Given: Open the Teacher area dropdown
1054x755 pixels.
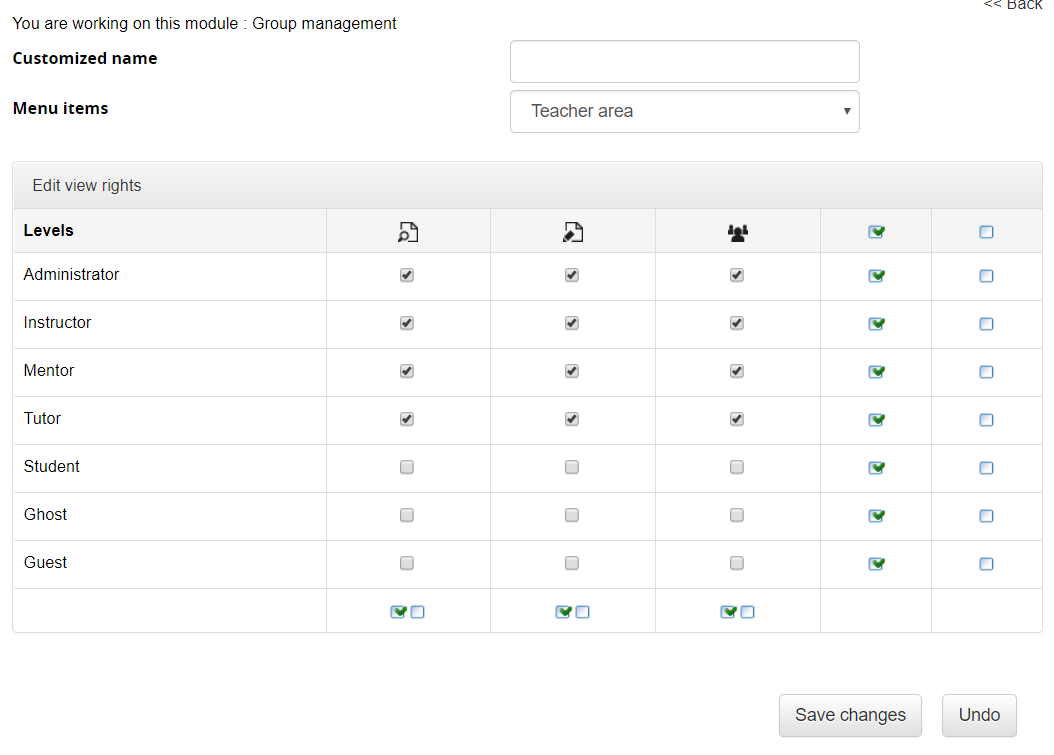Looking at the screenshot, I should click(x=684, y=111).
